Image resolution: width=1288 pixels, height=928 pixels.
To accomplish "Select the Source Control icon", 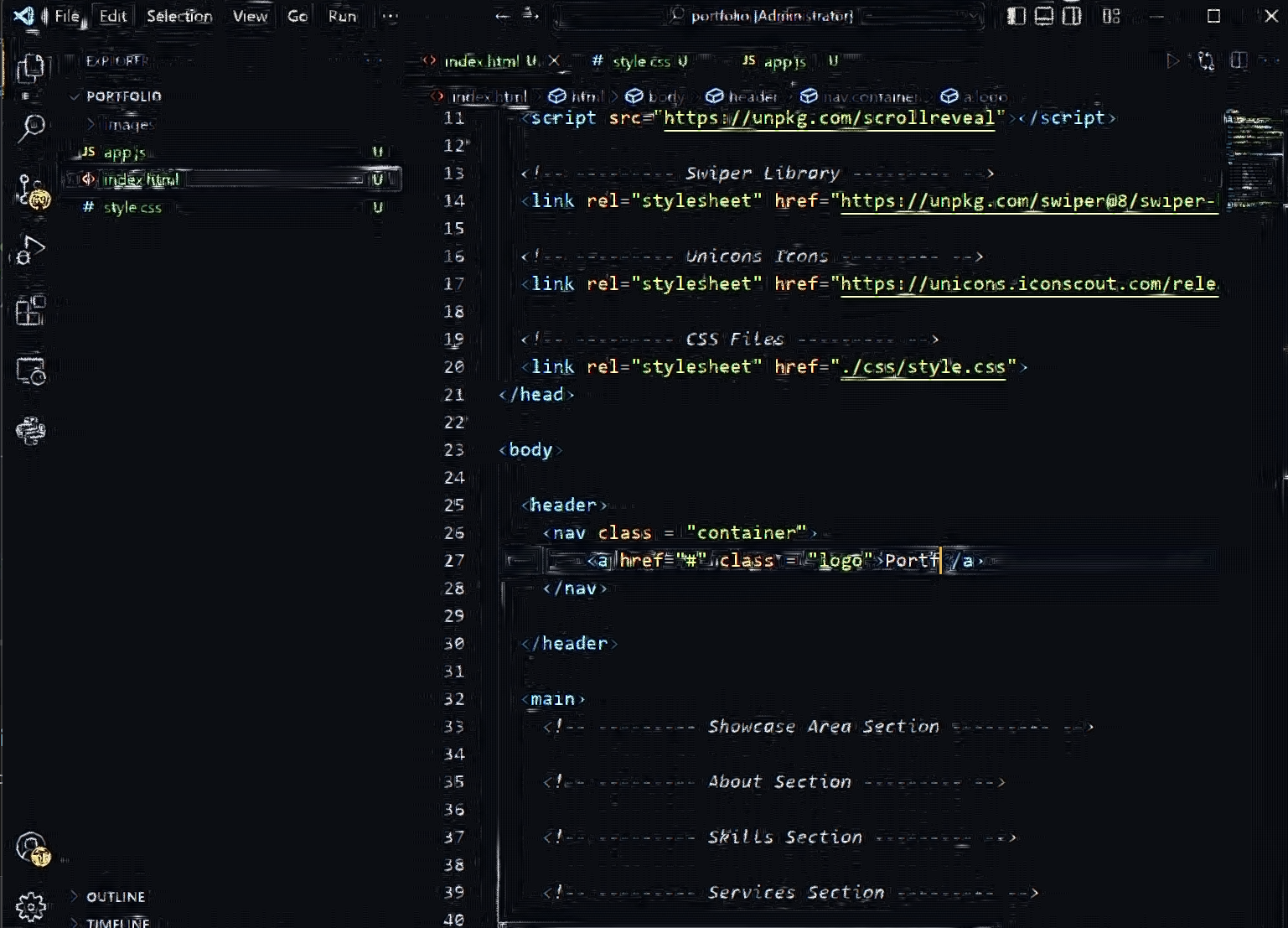I will point(31,193).
